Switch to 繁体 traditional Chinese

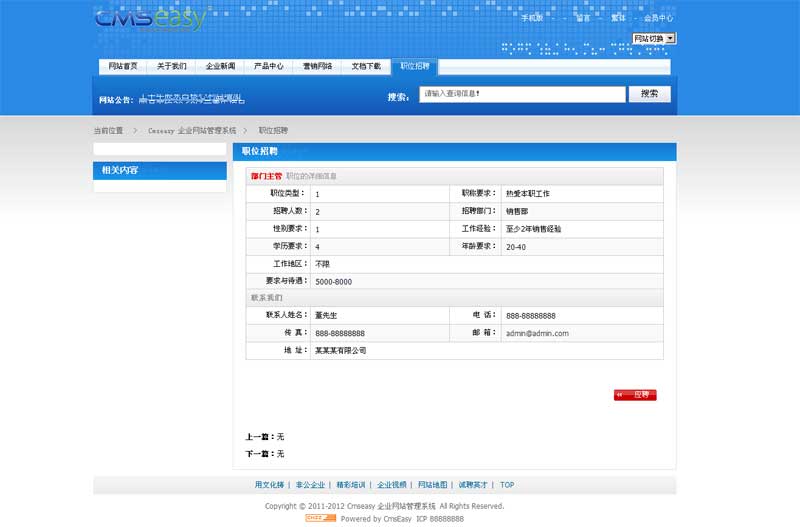(x=618, y=18)
